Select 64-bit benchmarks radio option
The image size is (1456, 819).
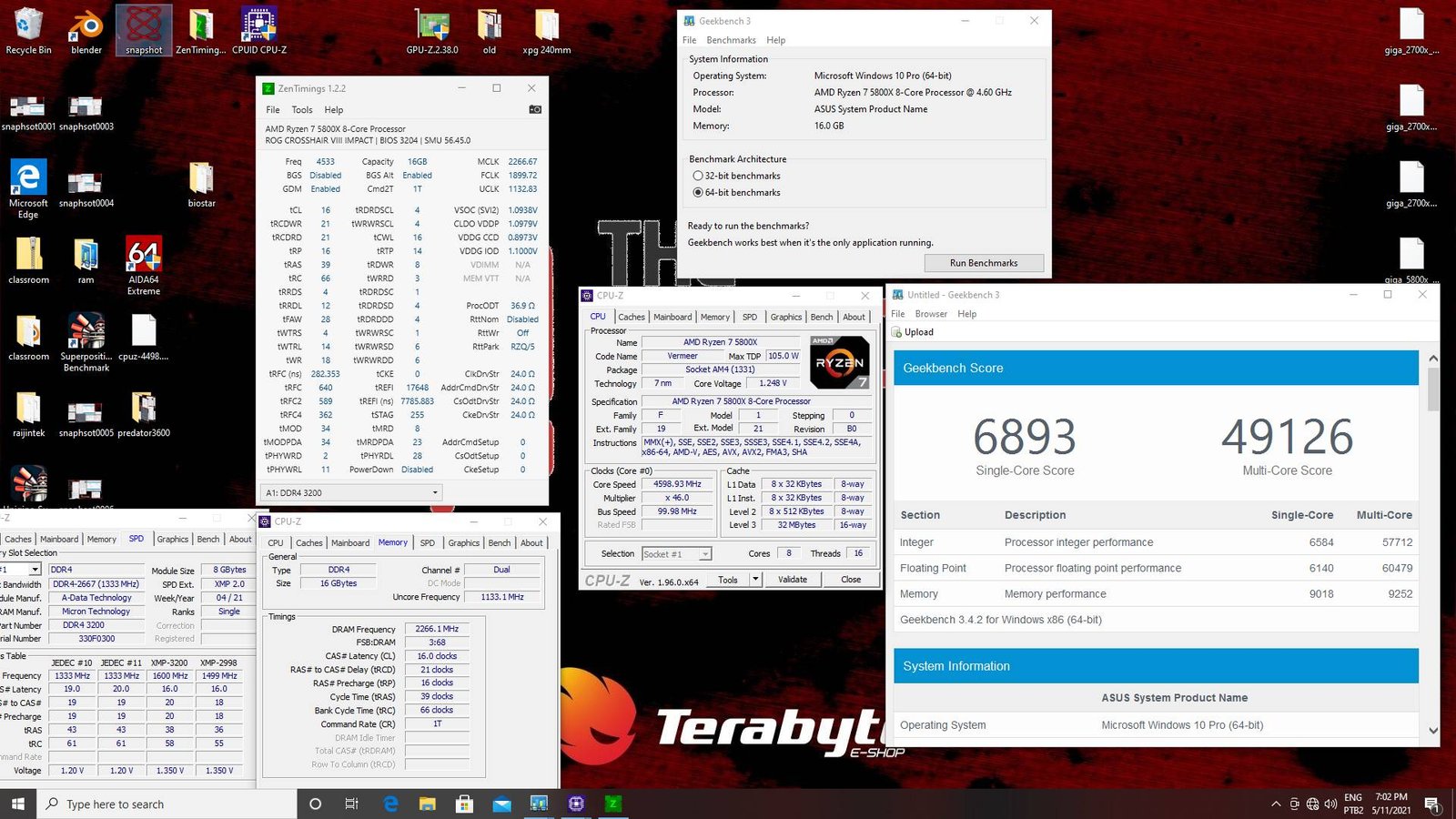698,192
